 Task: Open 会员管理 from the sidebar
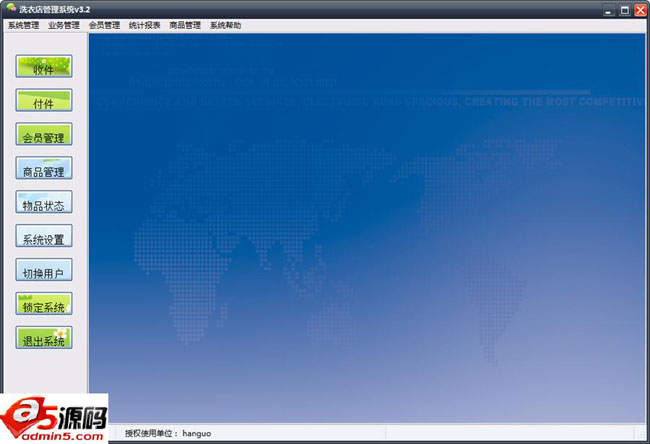pos(44,134)
